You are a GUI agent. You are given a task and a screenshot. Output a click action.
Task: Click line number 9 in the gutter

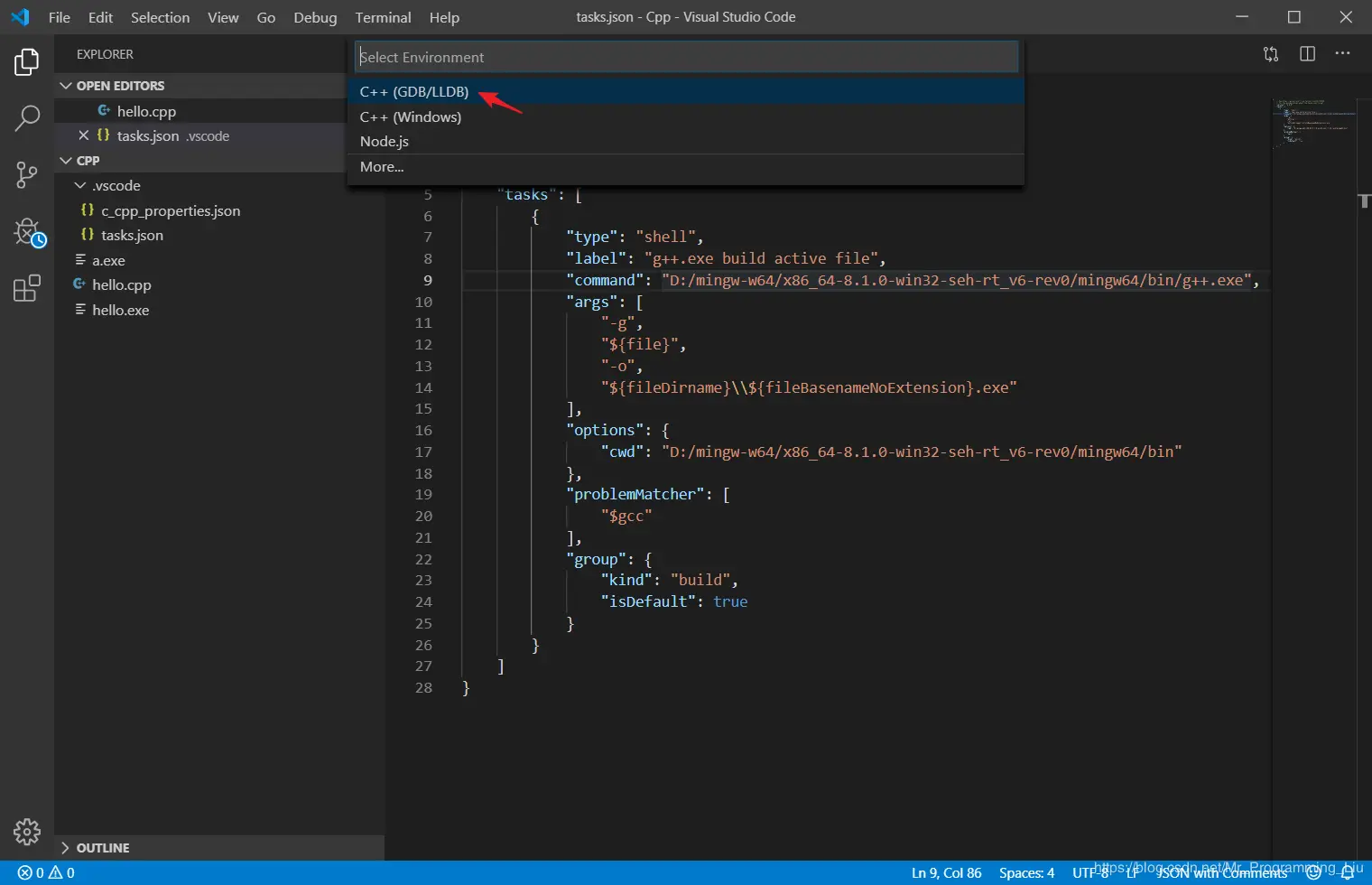pyautogui.click(x=427, y=280)
